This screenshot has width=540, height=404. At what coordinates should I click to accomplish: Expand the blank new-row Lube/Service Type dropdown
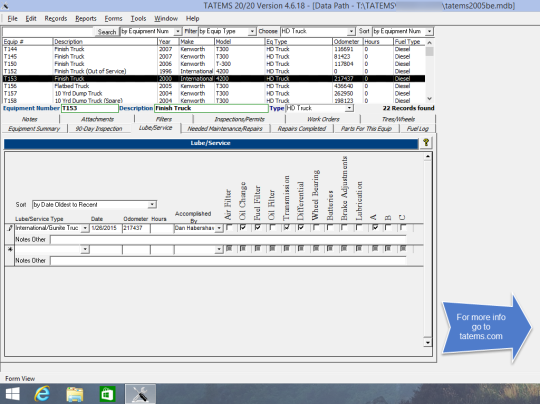[85, 249]
